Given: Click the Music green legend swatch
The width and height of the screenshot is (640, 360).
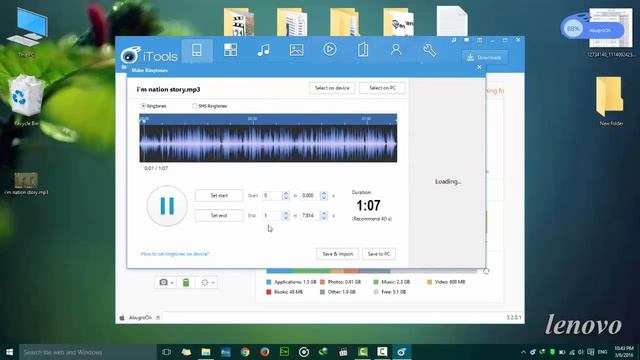Looking at the screenshot, I should [x=376, y=282].
